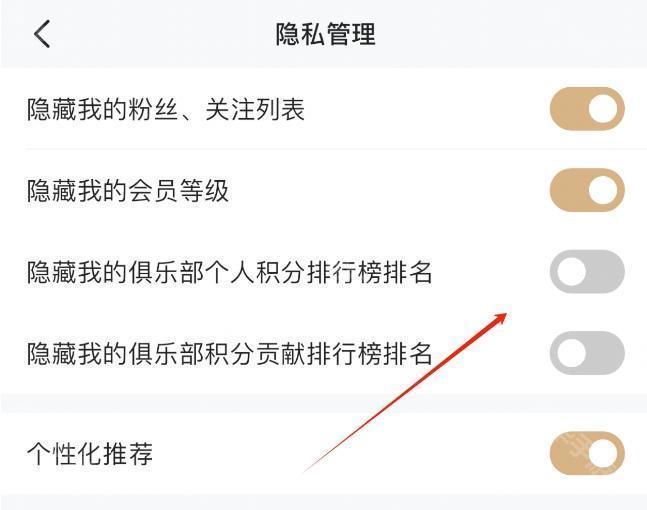Image resolution: width=647 pixels, height=510 pixels.
Task: Tap the white knob on 积分贡献 ranking switch
Action: tap(571, 353)
